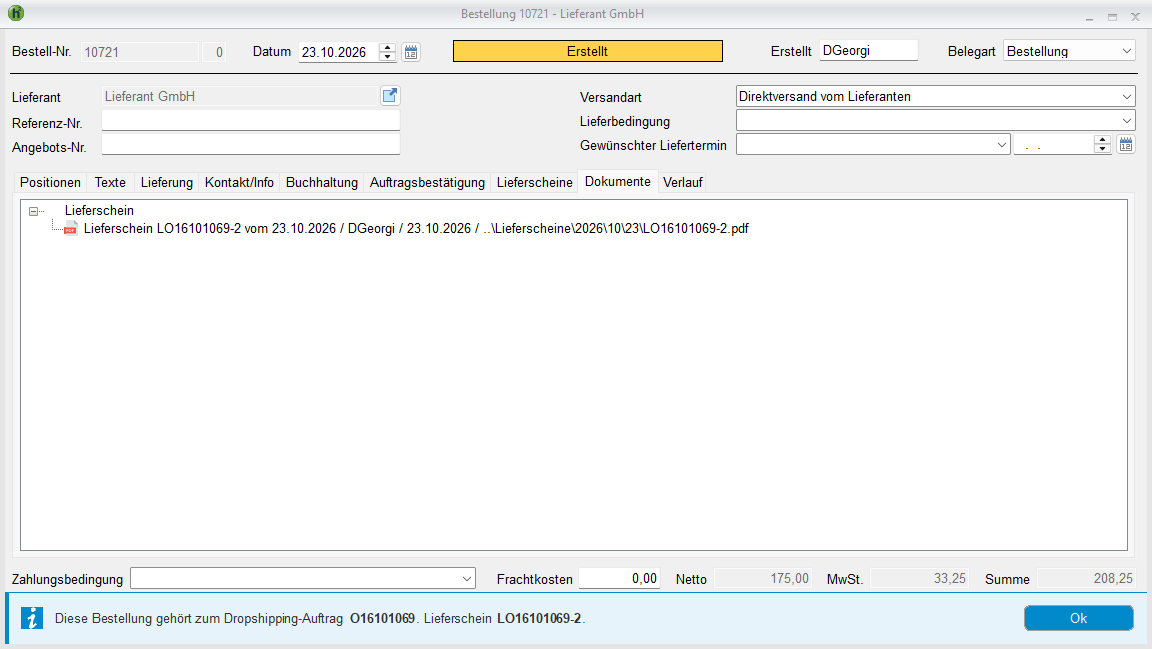Click the PDF icon of Lieferschein LO16101069-2
Viewport: 1152px width, 649px height.
pyautogui.click(x=71, y=229)
